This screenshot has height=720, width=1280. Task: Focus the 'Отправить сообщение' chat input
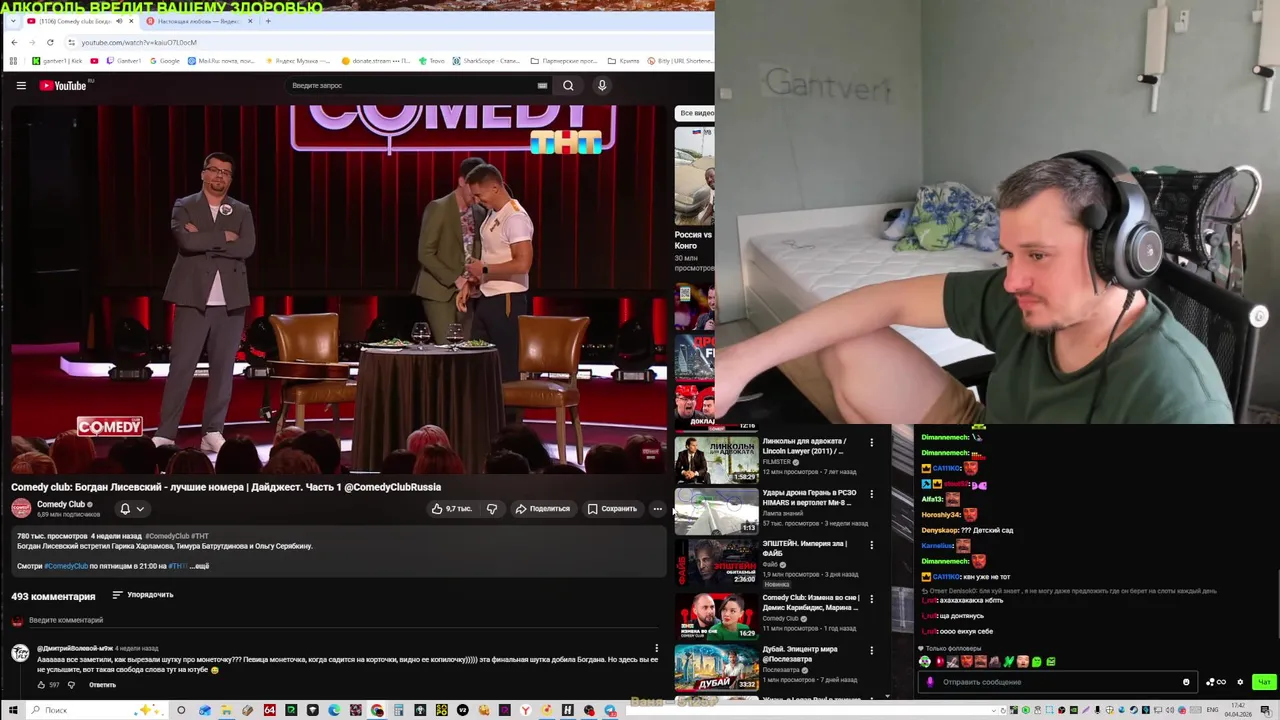[x=1058, y=682]
